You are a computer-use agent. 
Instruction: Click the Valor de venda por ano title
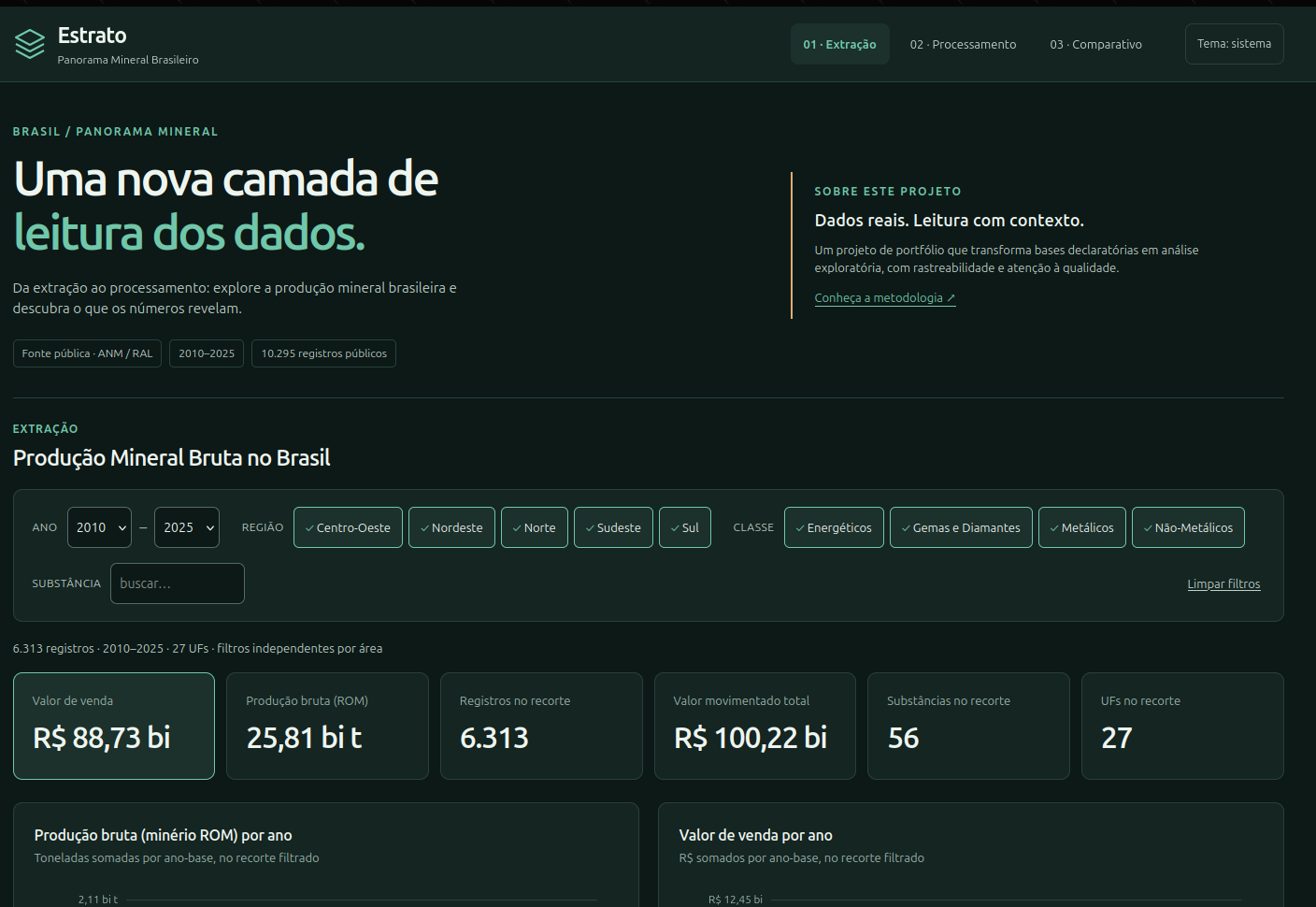click(755, 835)
